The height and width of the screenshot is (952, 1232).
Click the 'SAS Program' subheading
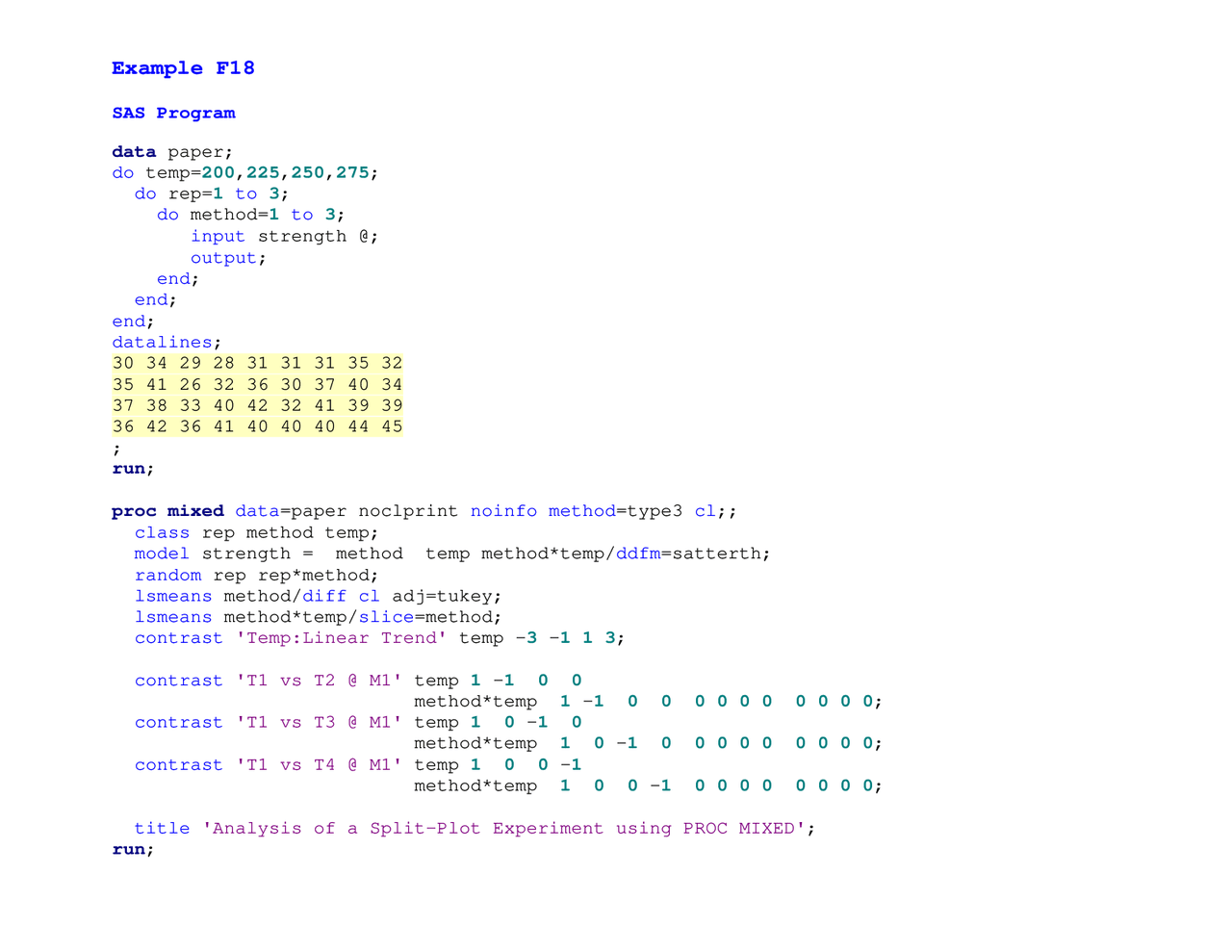(173, 113)
